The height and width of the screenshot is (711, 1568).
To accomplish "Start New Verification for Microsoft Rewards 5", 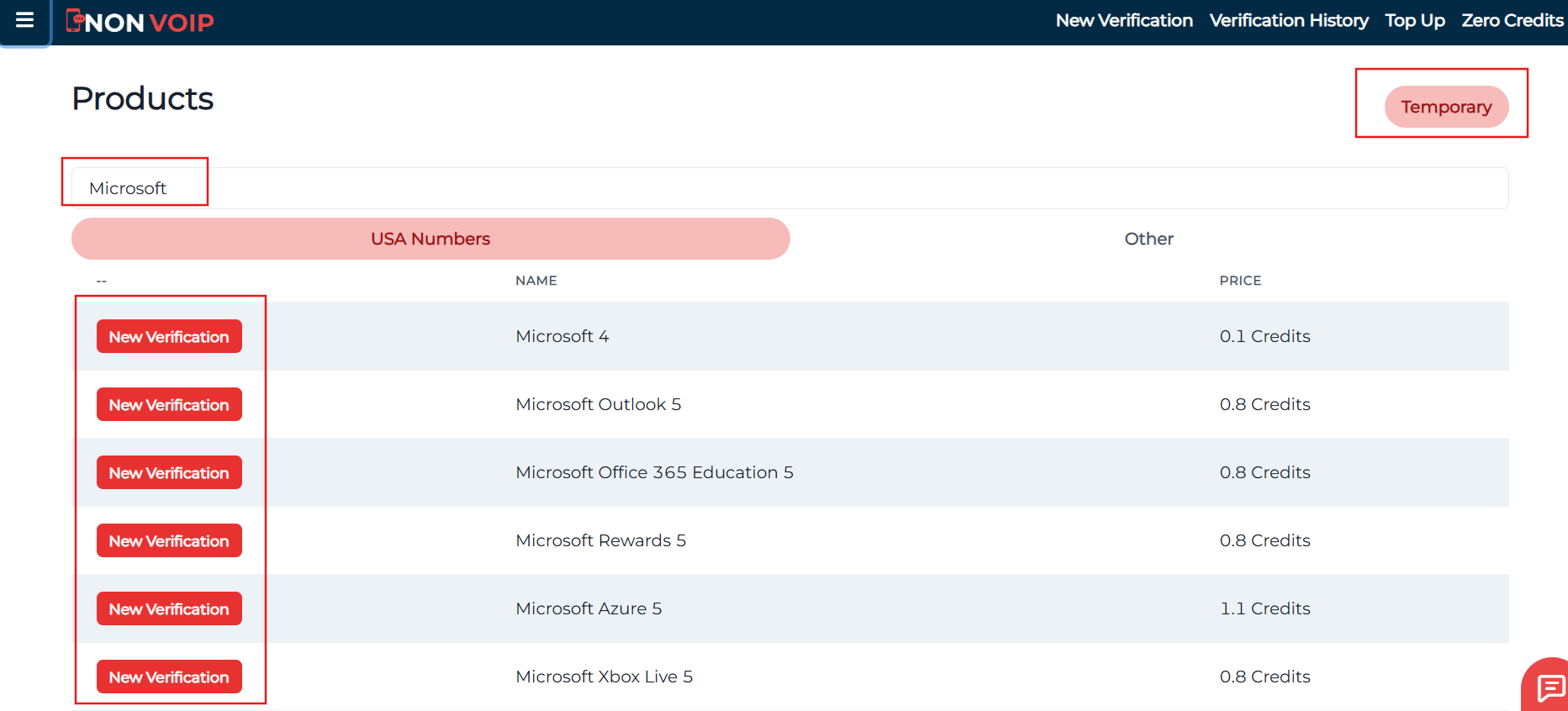I will [x=169, y=540].
